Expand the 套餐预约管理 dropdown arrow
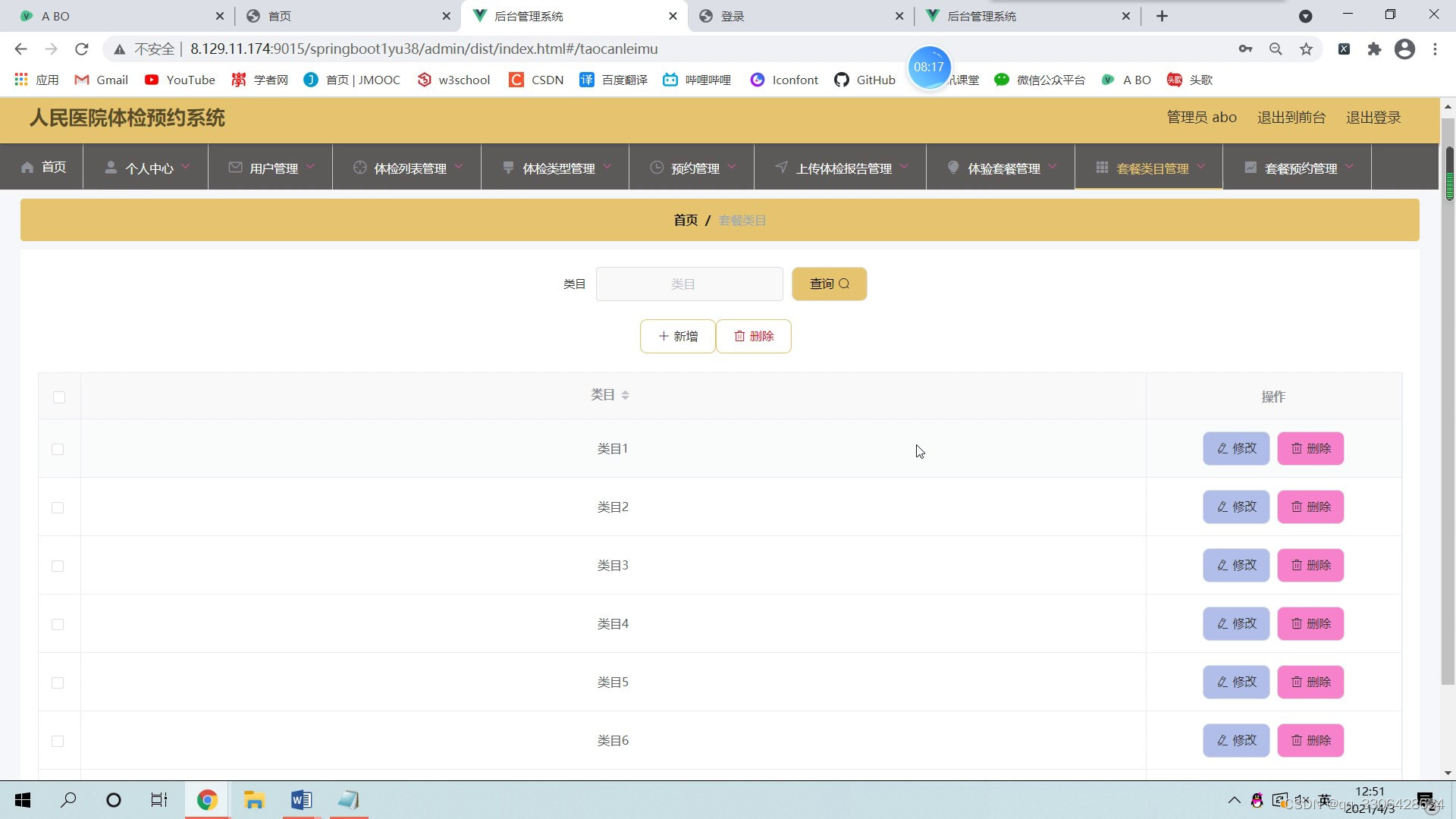 1350,168
